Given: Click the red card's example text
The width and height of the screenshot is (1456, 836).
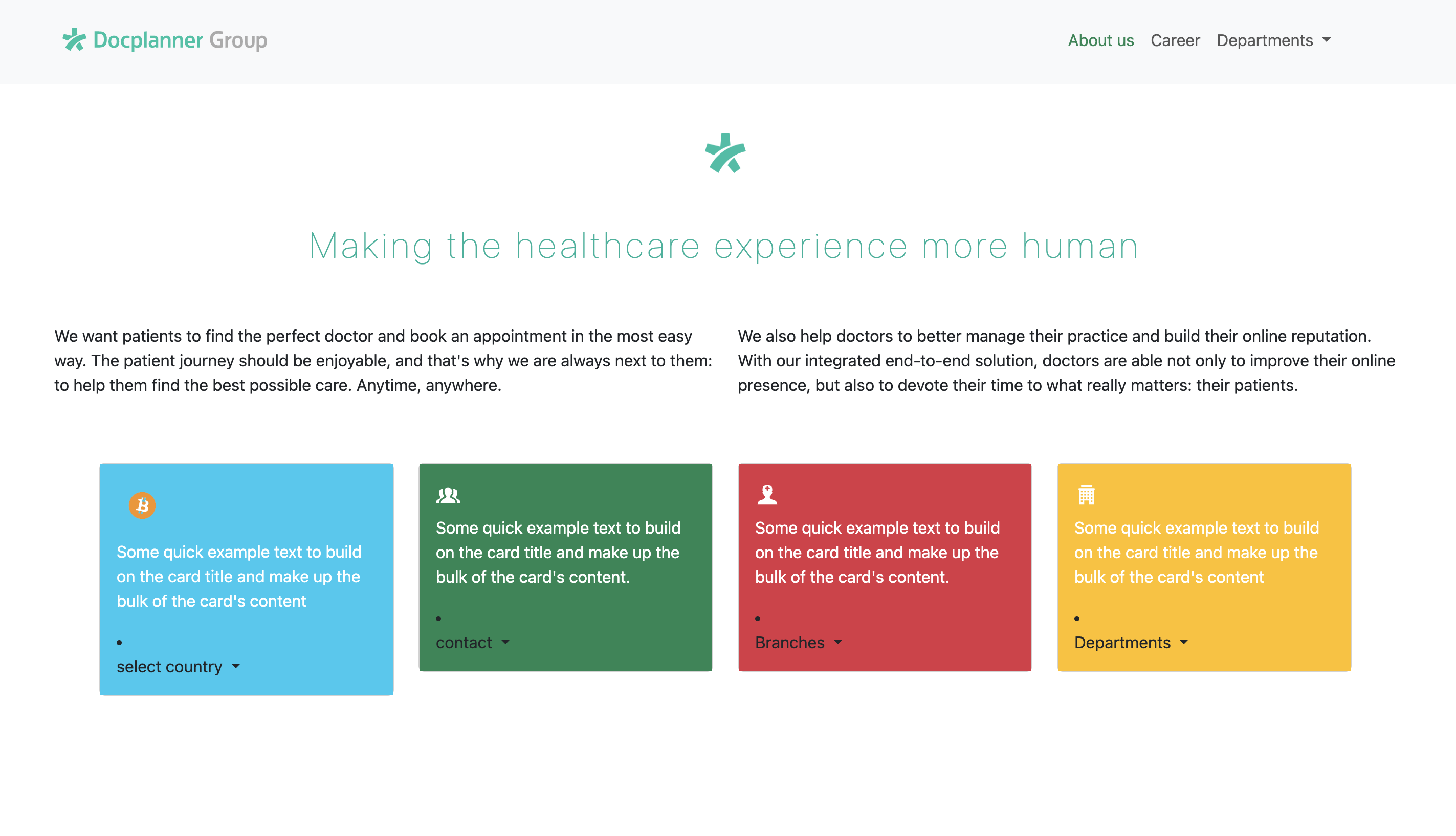Looking at the screenshot, I should coord(877,553).
